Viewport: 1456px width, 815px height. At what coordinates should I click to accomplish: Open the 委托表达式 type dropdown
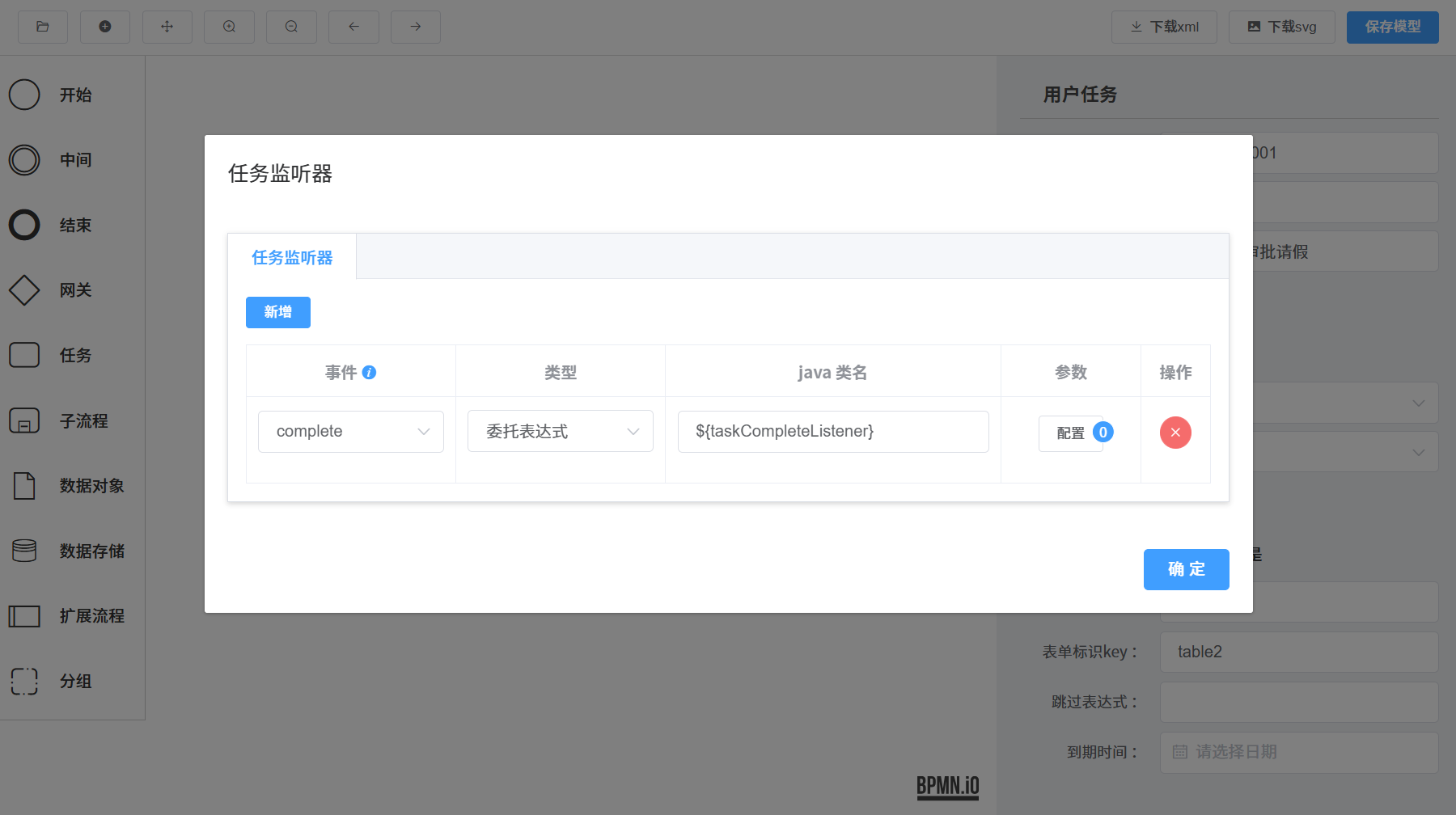click(x=560, y=432)
